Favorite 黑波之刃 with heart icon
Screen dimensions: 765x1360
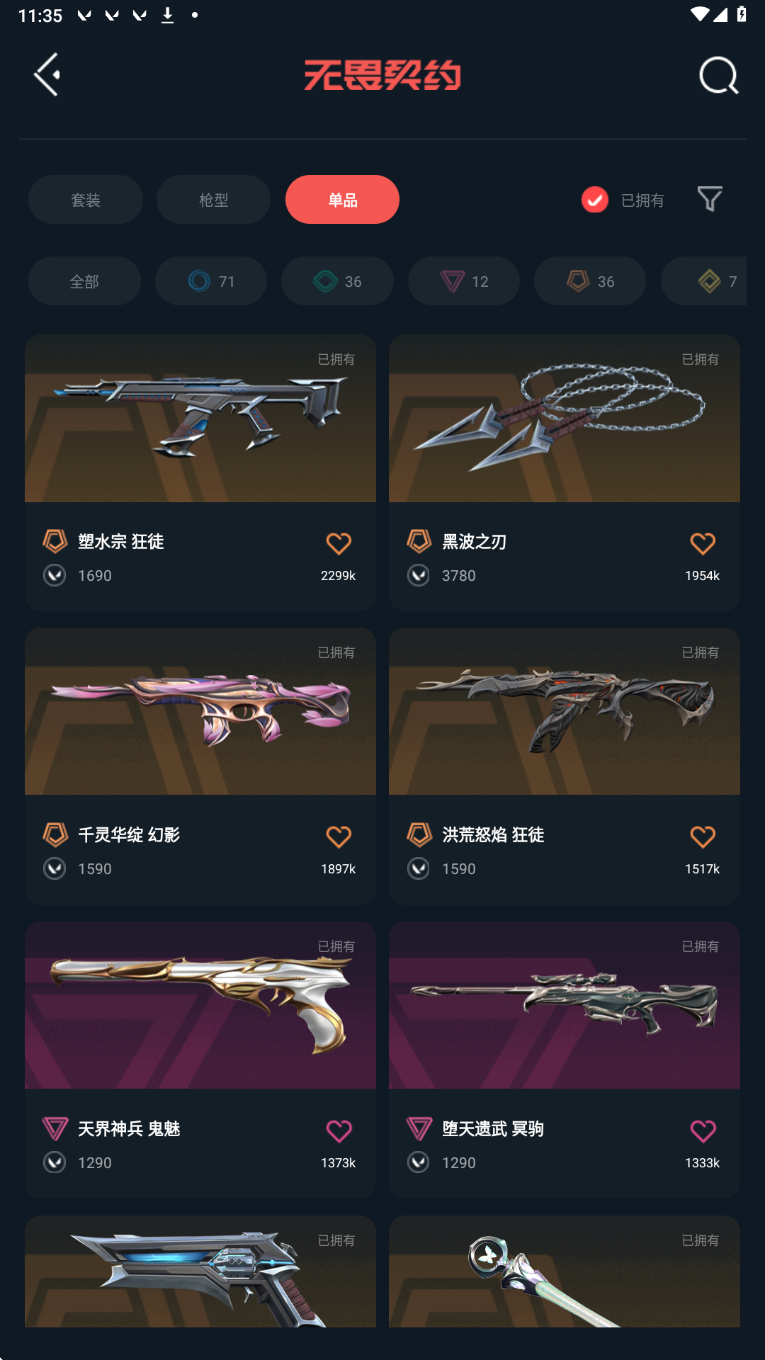tap(703, 543)
